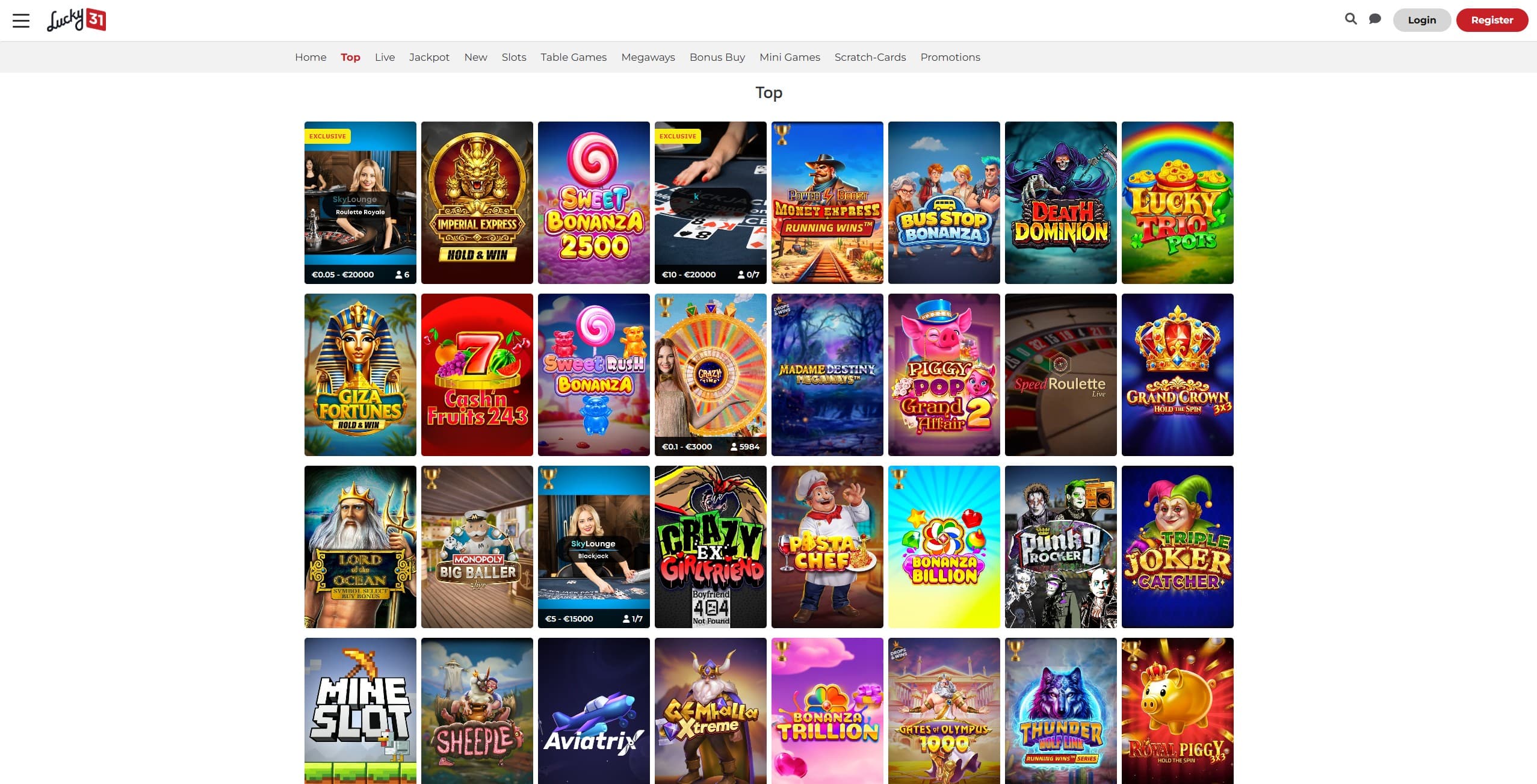1537x784 pixels.
Task: Open Thunder Wolf Line game
Action: coord(1061,711)
